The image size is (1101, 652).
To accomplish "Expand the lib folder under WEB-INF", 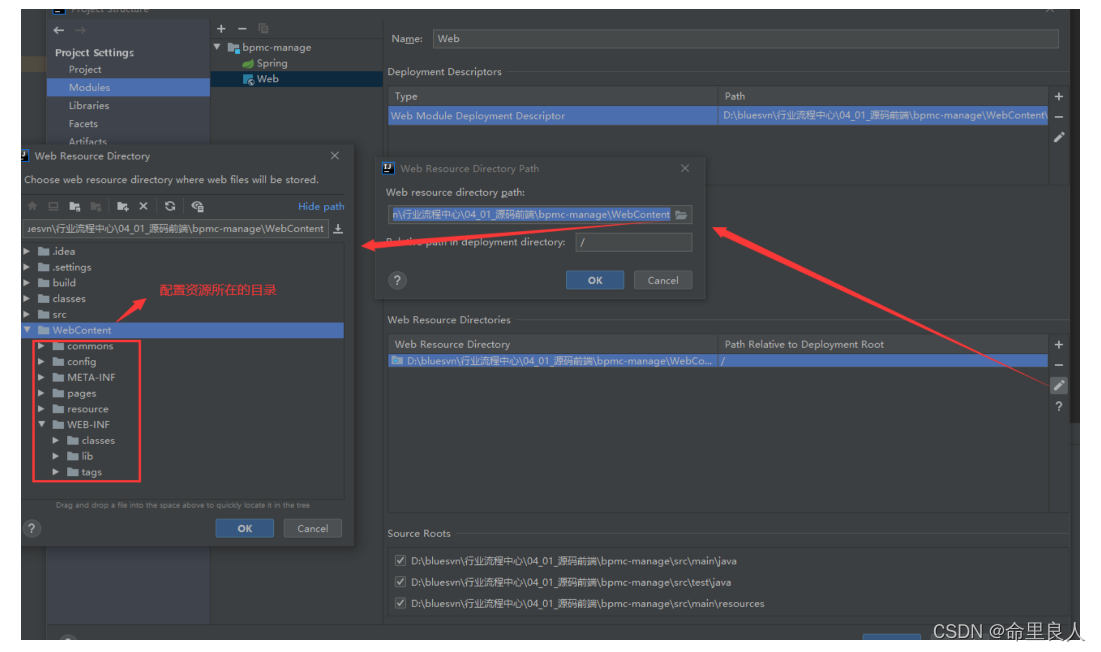I will [55, 456].
